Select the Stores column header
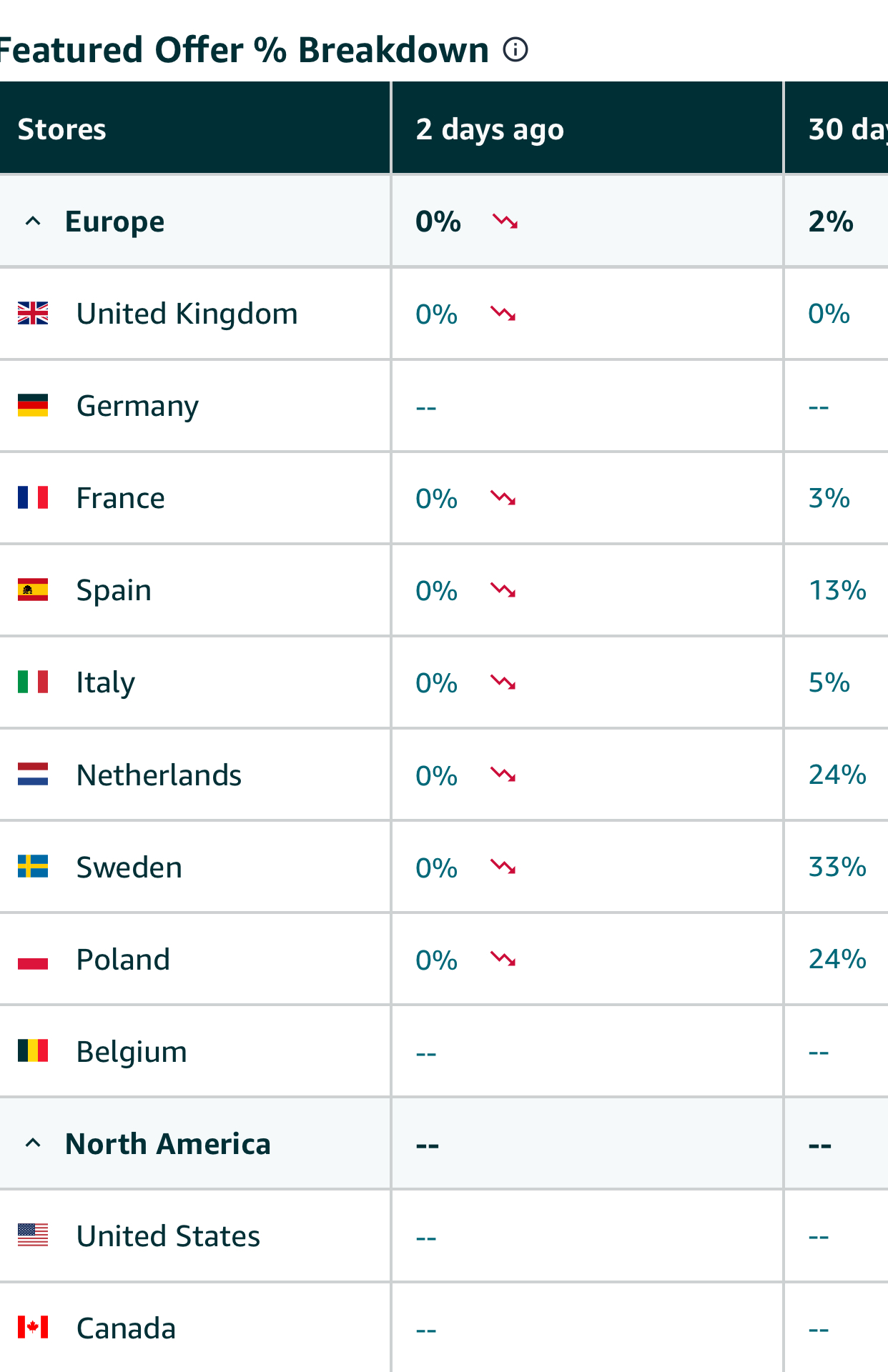Screen dimensions: 888x1372 pos(194,129)
